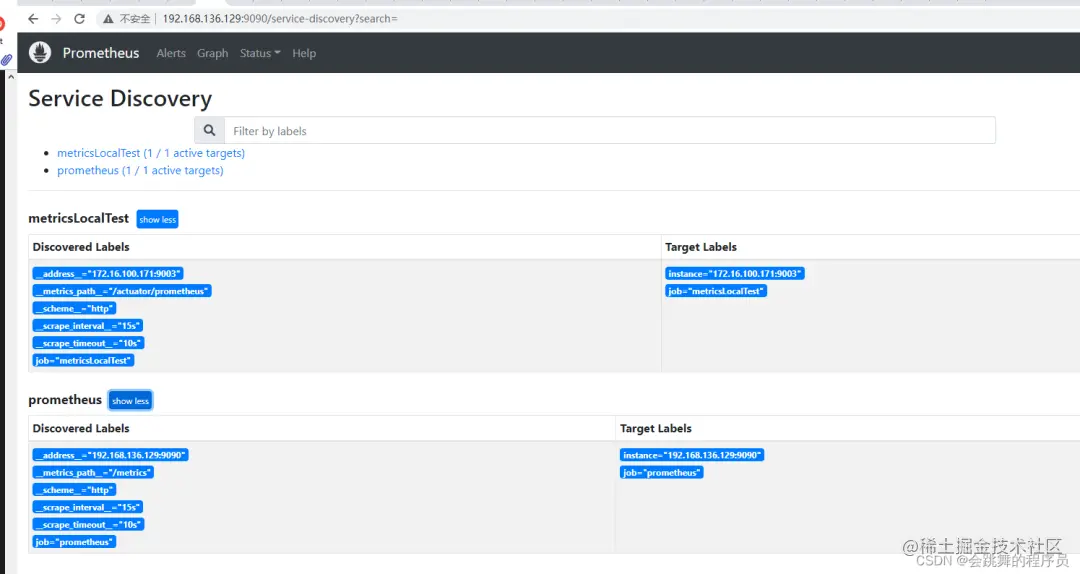Click /actuator/prometheus metrics path label
Screen dimensions: 1080x574
(x=121, y=291)
